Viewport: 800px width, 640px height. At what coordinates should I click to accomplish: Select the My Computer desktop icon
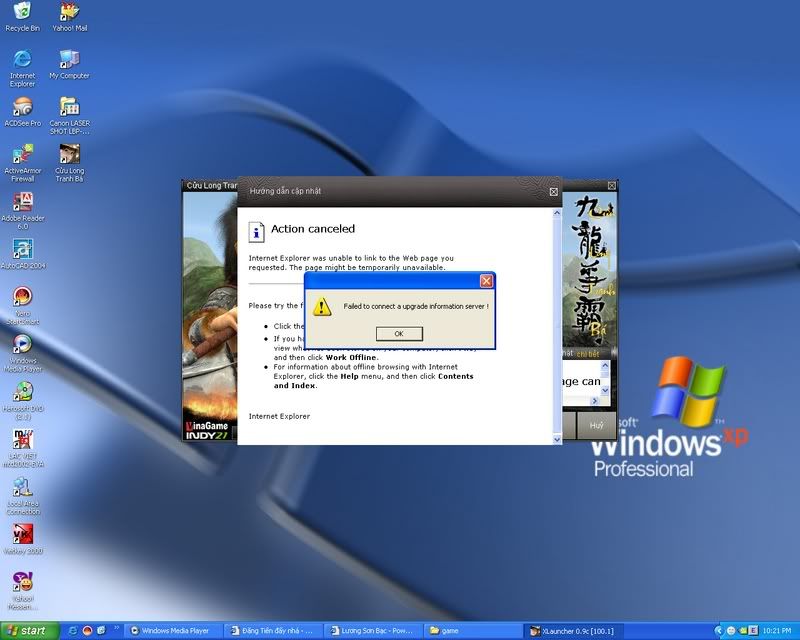69,64
